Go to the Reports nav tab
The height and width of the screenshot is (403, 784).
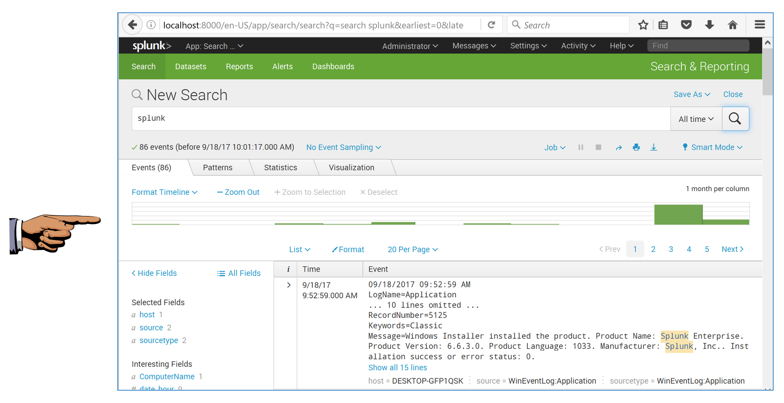239,66
